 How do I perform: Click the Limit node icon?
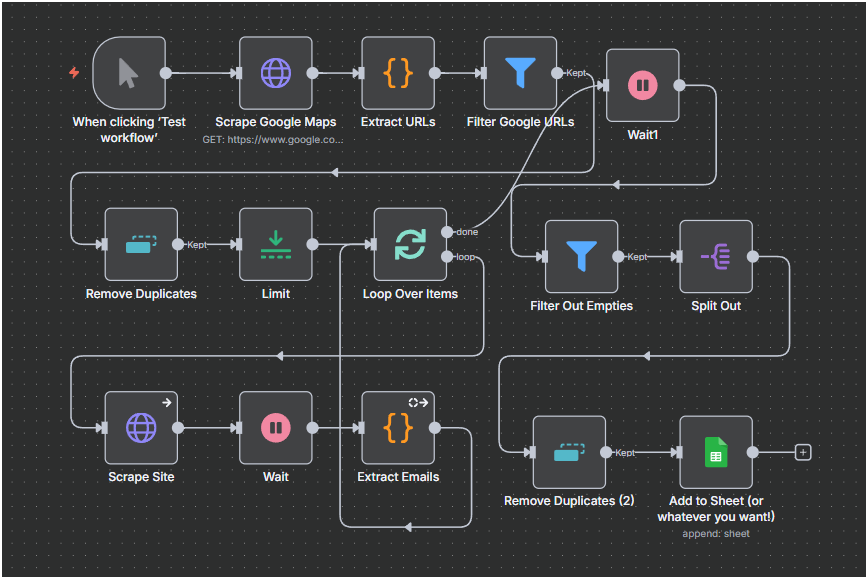point(276,244)
